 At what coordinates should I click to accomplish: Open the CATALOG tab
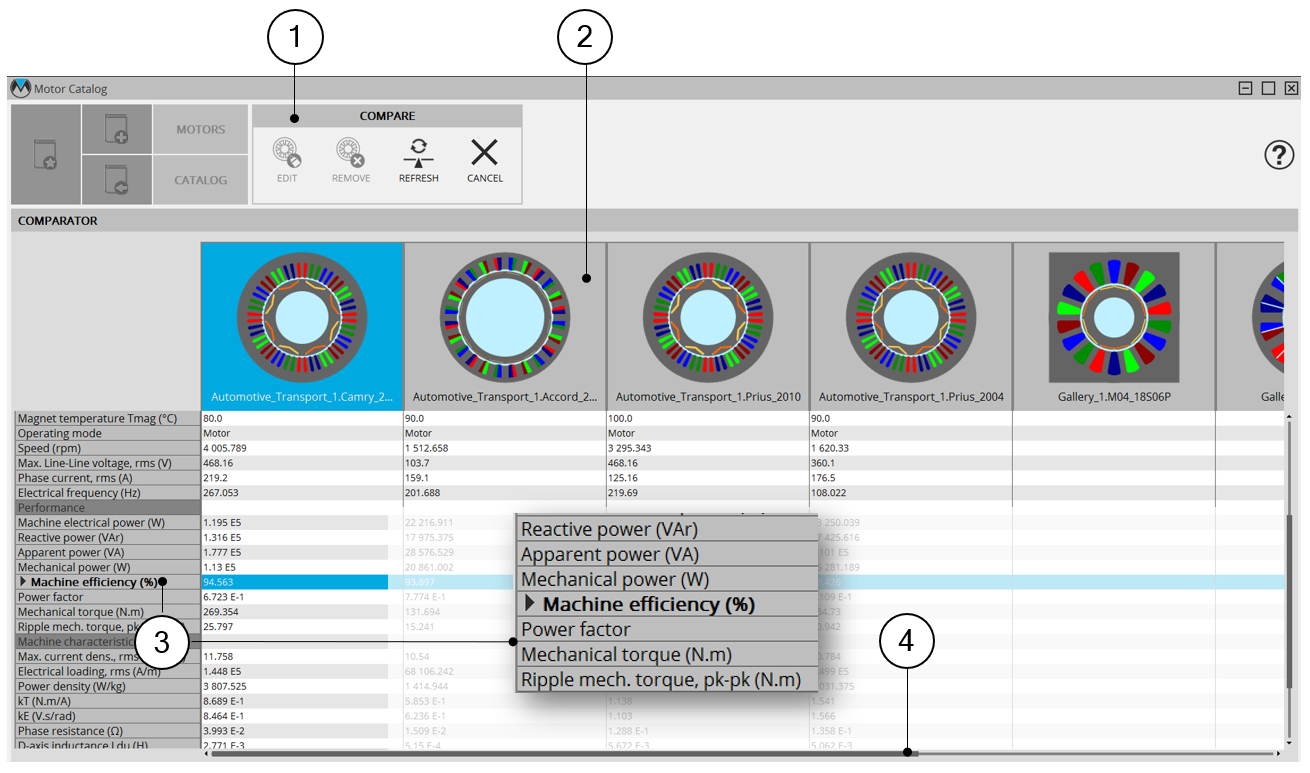(x=200, y=180)
